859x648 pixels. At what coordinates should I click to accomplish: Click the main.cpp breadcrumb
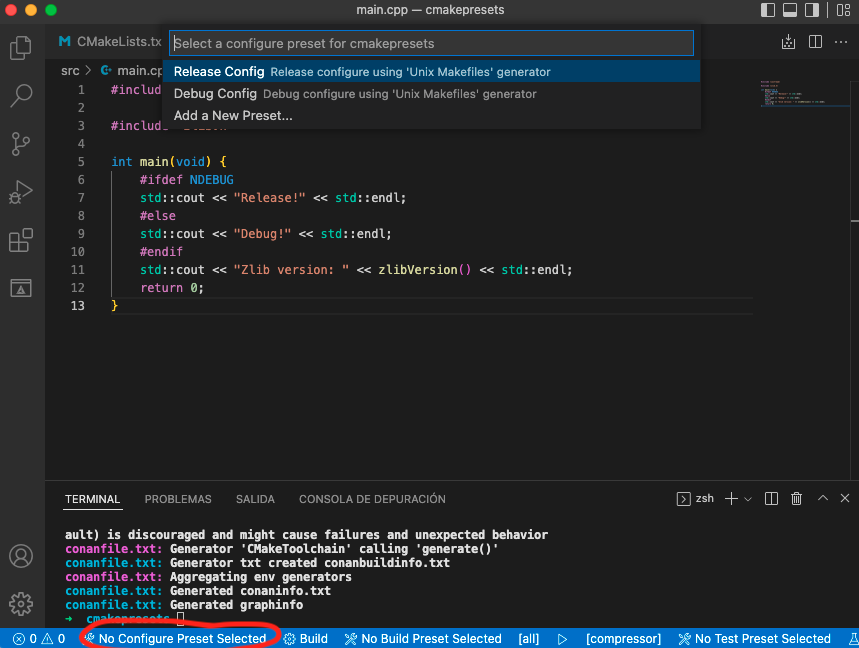133,71
